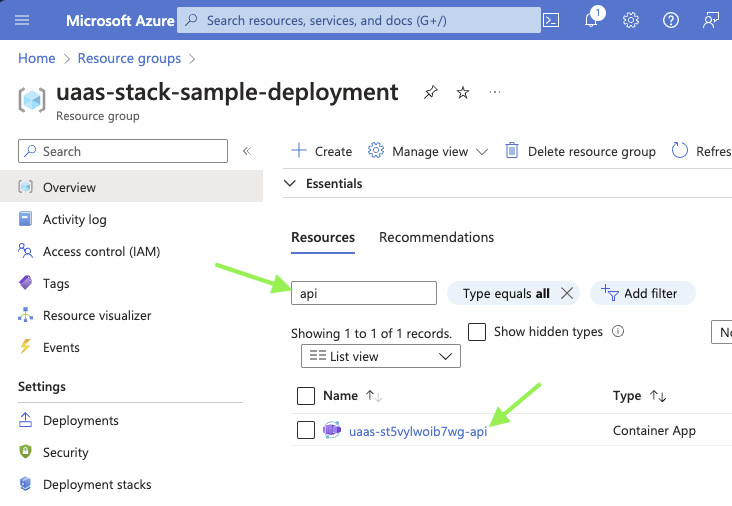Open Overview in the sidebar
732x506 pixels.
(131, 187)
